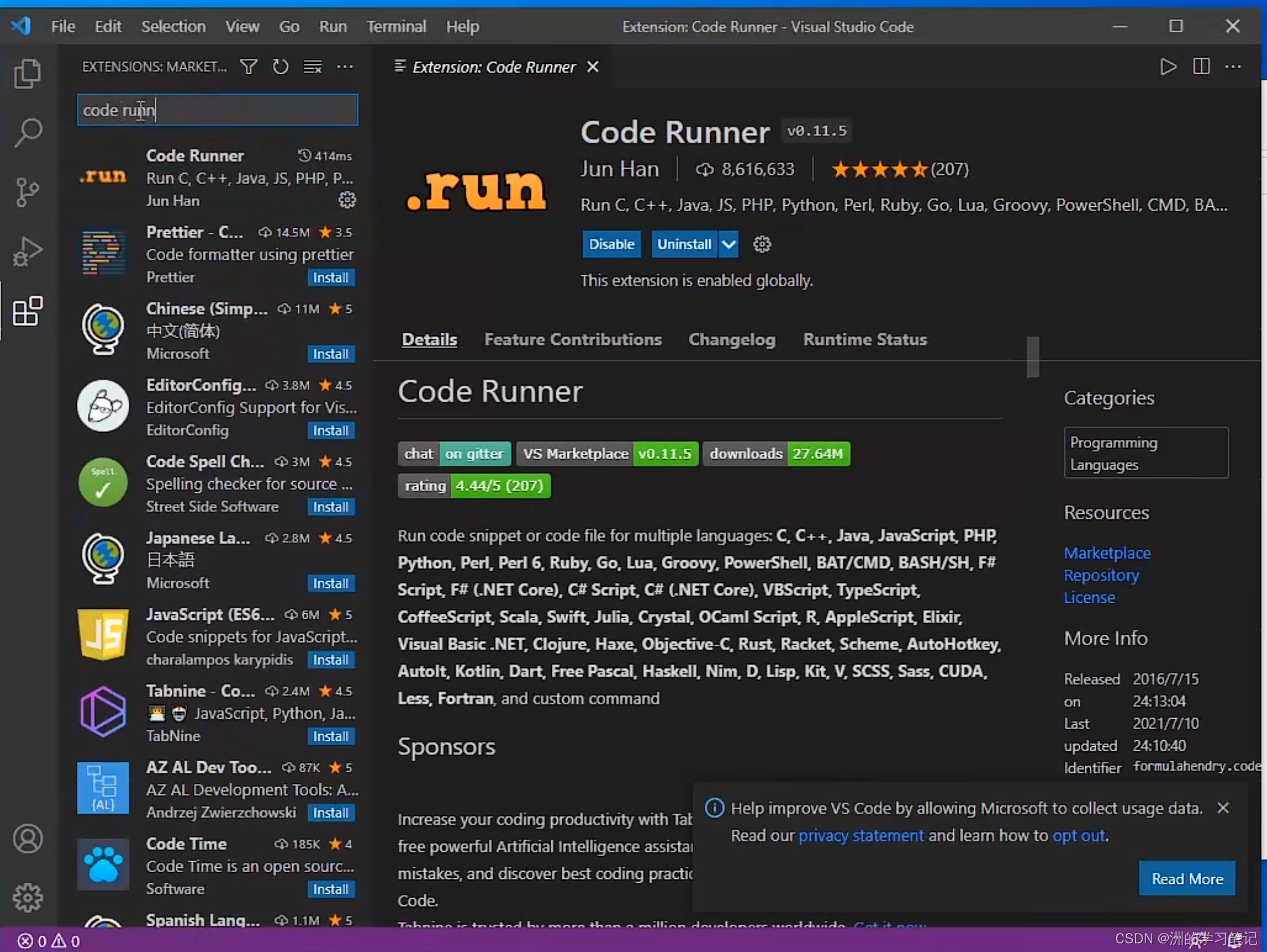Open the Run menu
The image size is (1267, 952).
click(333, 26)
